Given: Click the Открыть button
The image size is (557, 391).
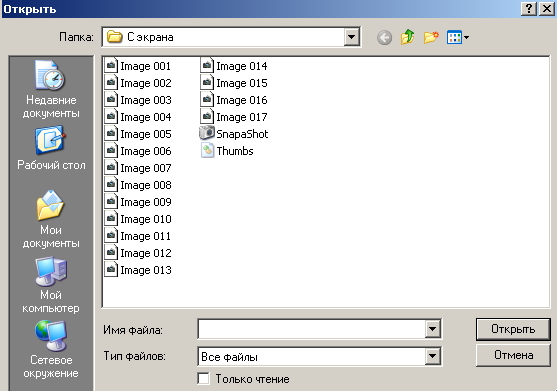Looking at the screenshot, I should (x=513, y=329).
